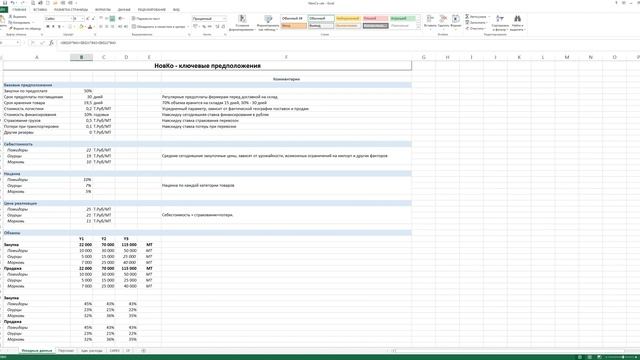Viewport: 640px width, 360px height.
Task: Toggle Wrap Text (Перенести текст)
Action: click(146, 19)
